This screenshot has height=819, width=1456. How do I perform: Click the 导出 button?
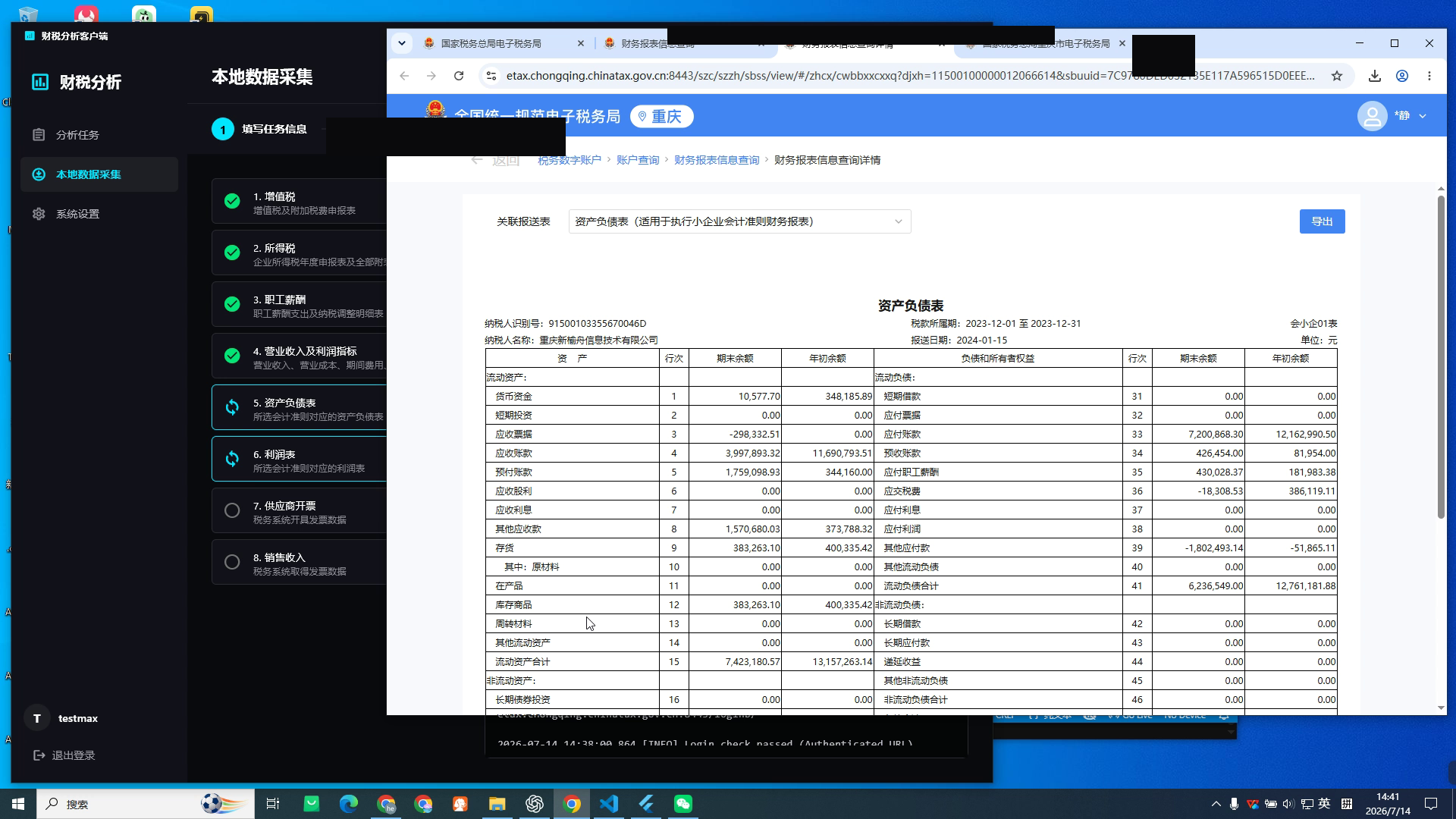click(x=1322, y=221)
